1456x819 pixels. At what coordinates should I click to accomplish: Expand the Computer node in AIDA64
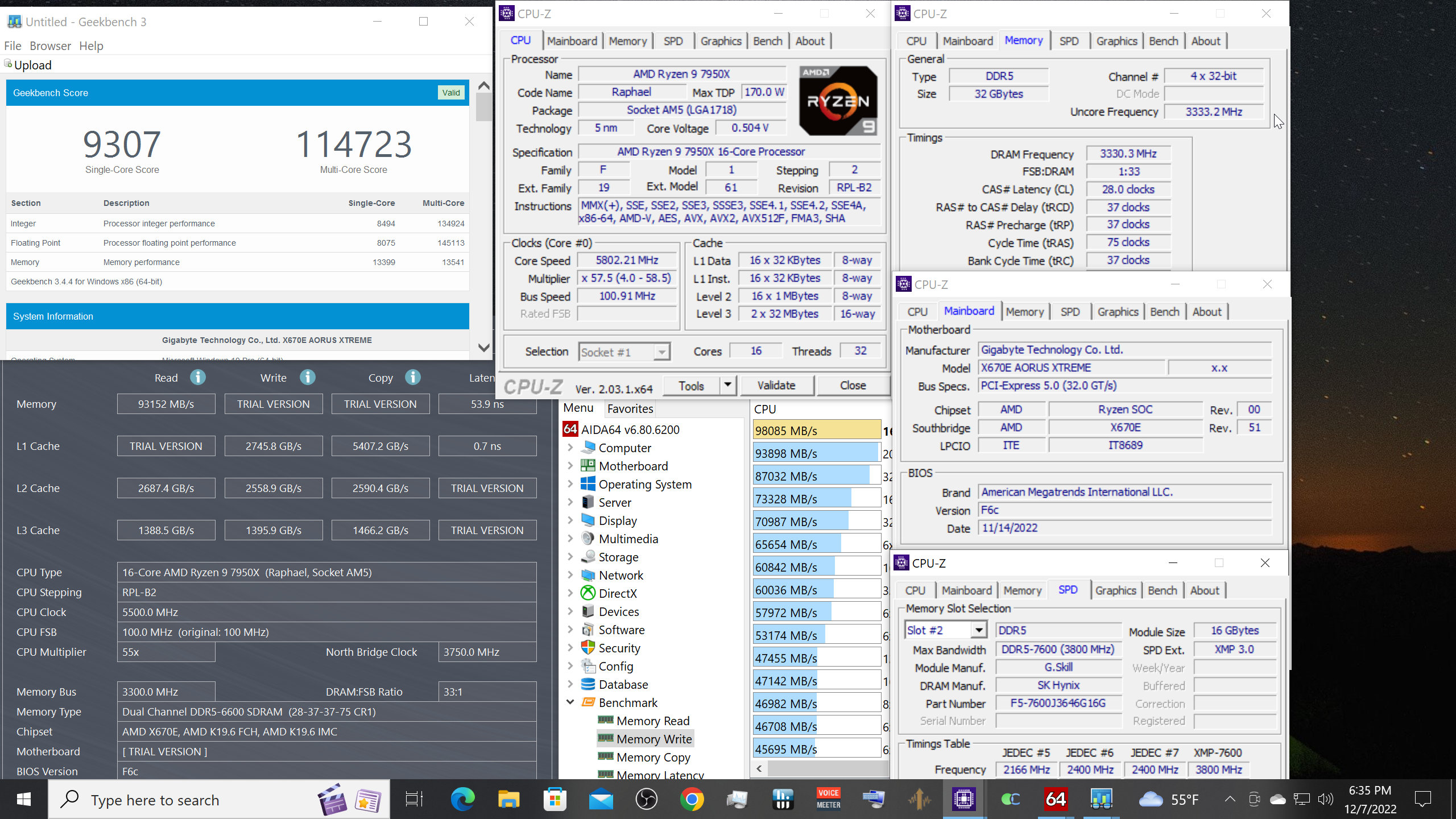pos(570,448)
